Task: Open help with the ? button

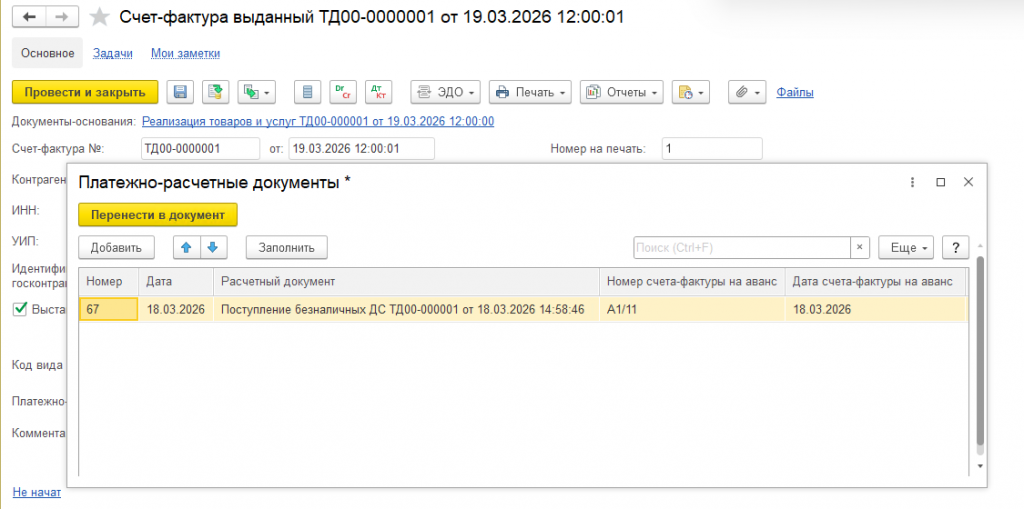Action: click(956, 248)
